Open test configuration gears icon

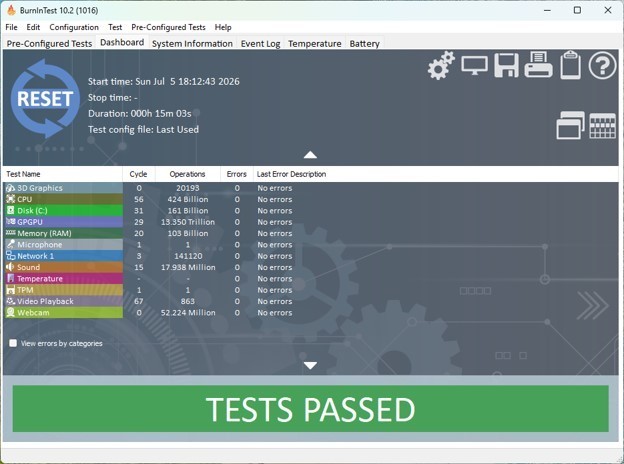[x=441, y=66]
